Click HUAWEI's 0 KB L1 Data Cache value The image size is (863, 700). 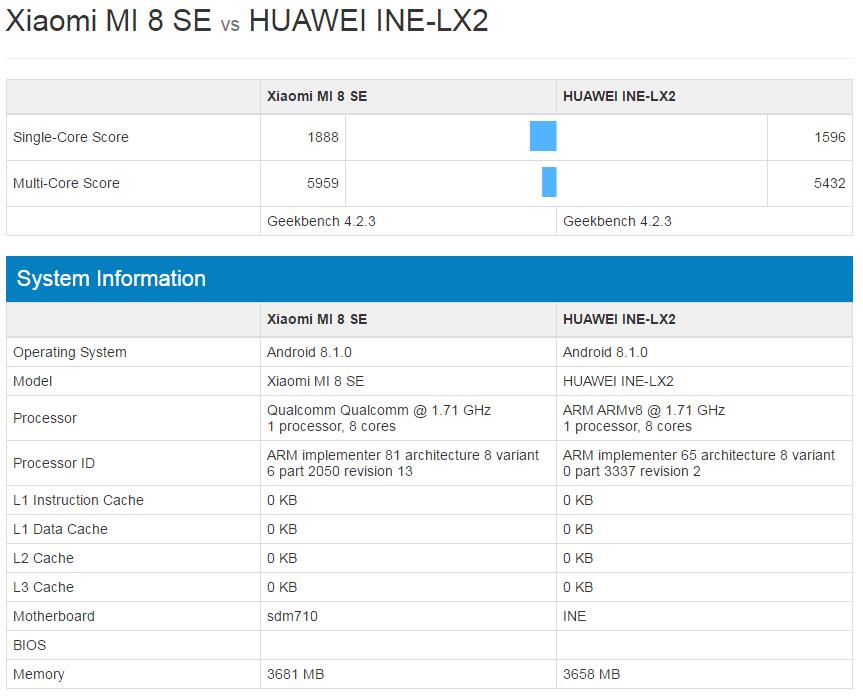pyautogui.click(x=578, y=529)
